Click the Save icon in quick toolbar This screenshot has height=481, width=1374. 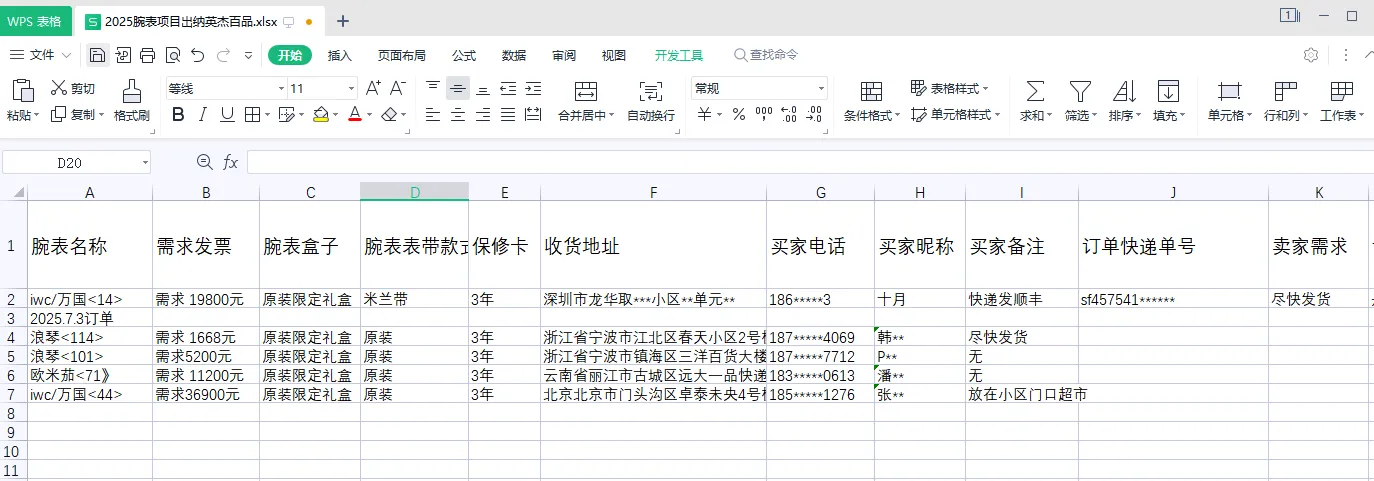click(x=97, y=55)
